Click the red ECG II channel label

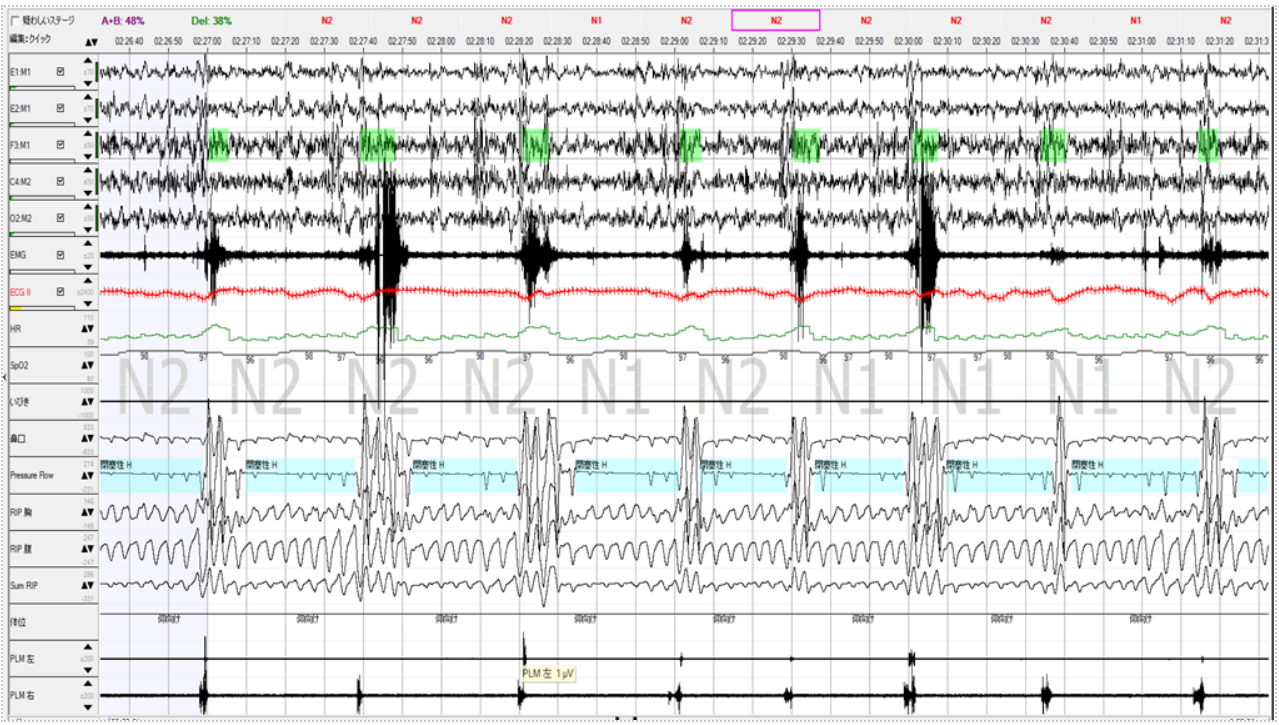click(22, 291)
